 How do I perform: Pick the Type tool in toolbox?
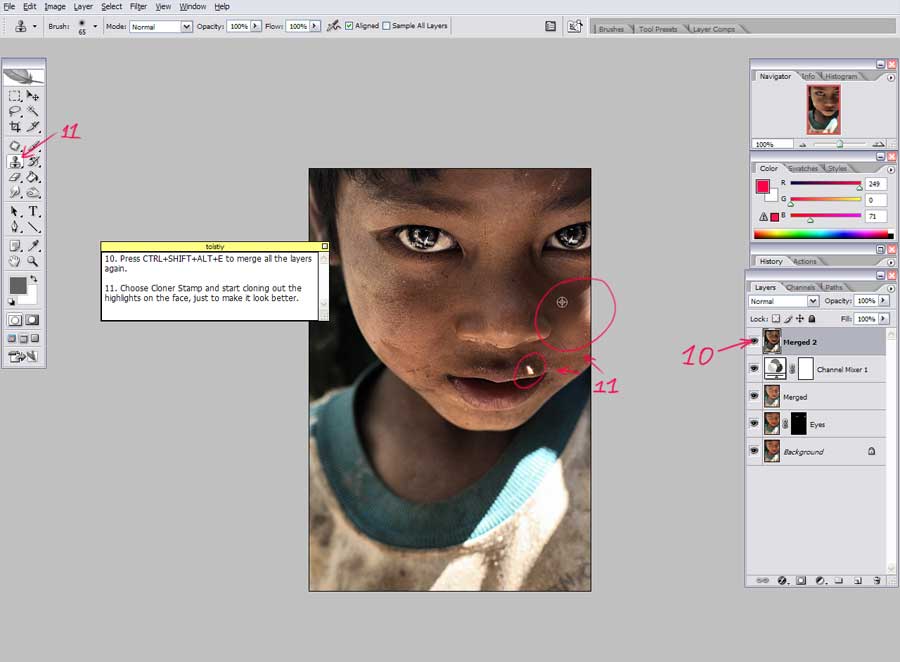[x=33, y=212]
